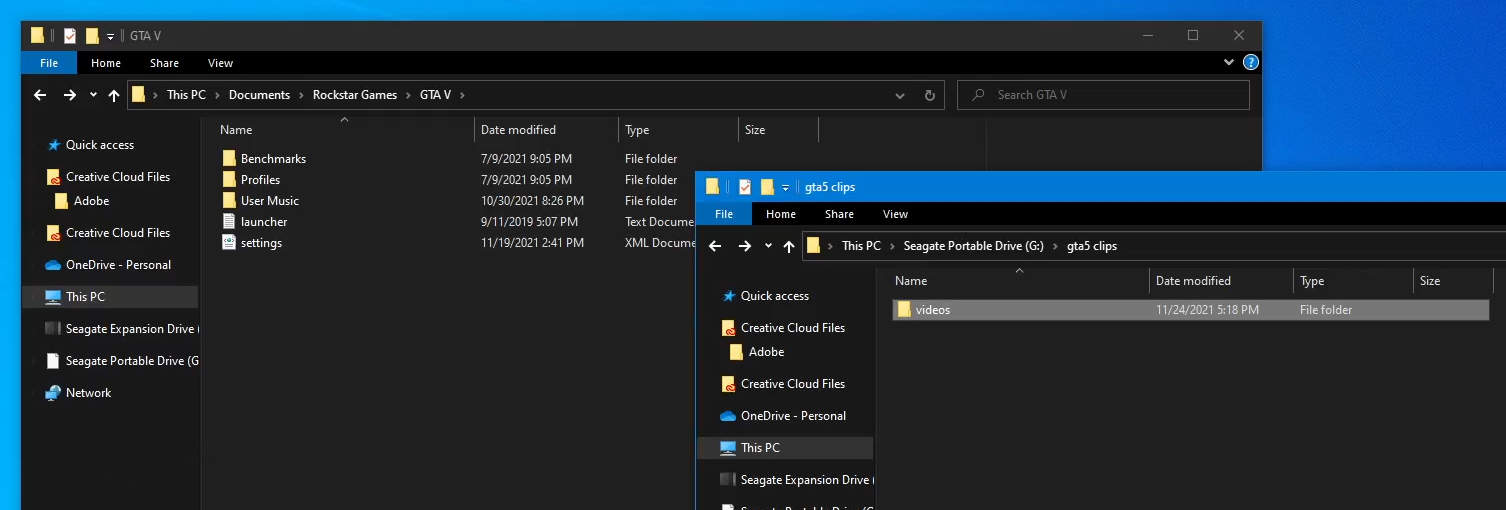
Task: Select This PC in GTA V window sidebar
Action: click(x=85, y=297)
